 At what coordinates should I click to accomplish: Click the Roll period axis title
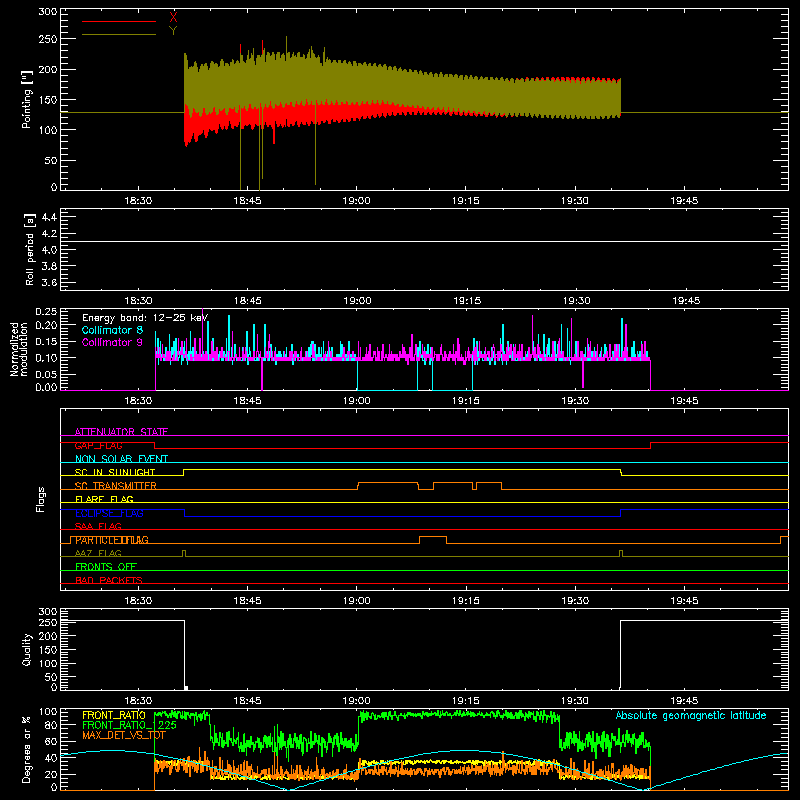click(x=30, y=249)
